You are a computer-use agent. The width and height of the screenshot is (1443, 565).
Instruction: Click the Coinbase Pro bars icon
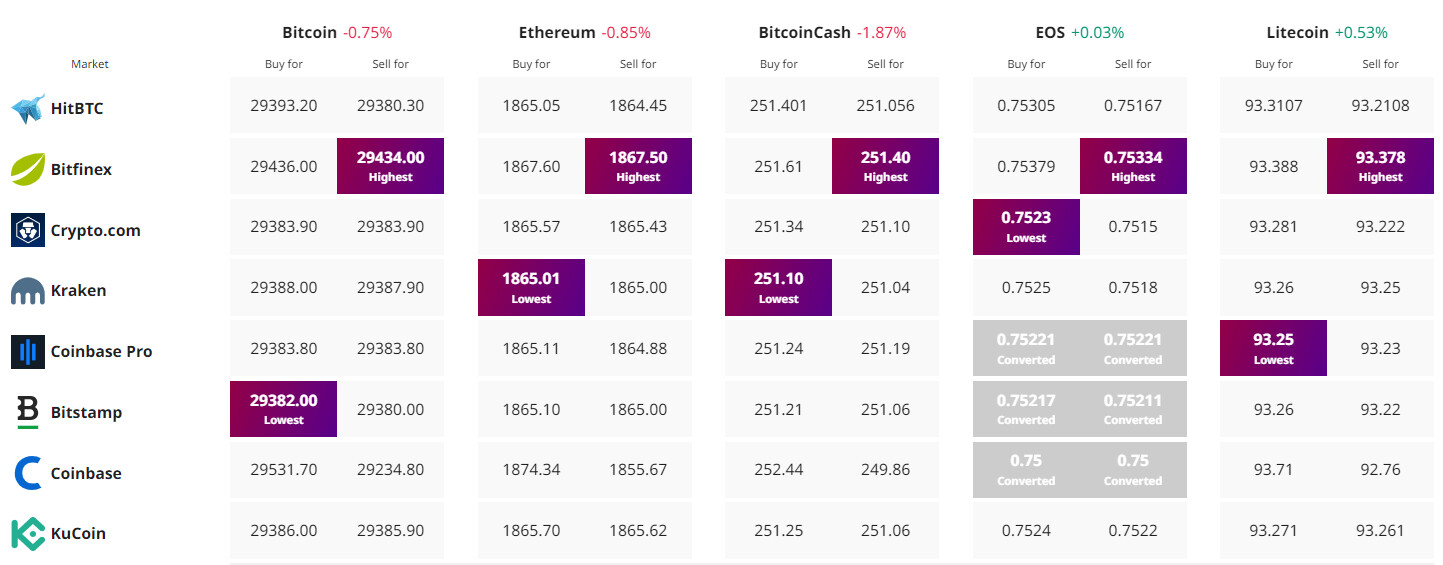coord(28,351)
